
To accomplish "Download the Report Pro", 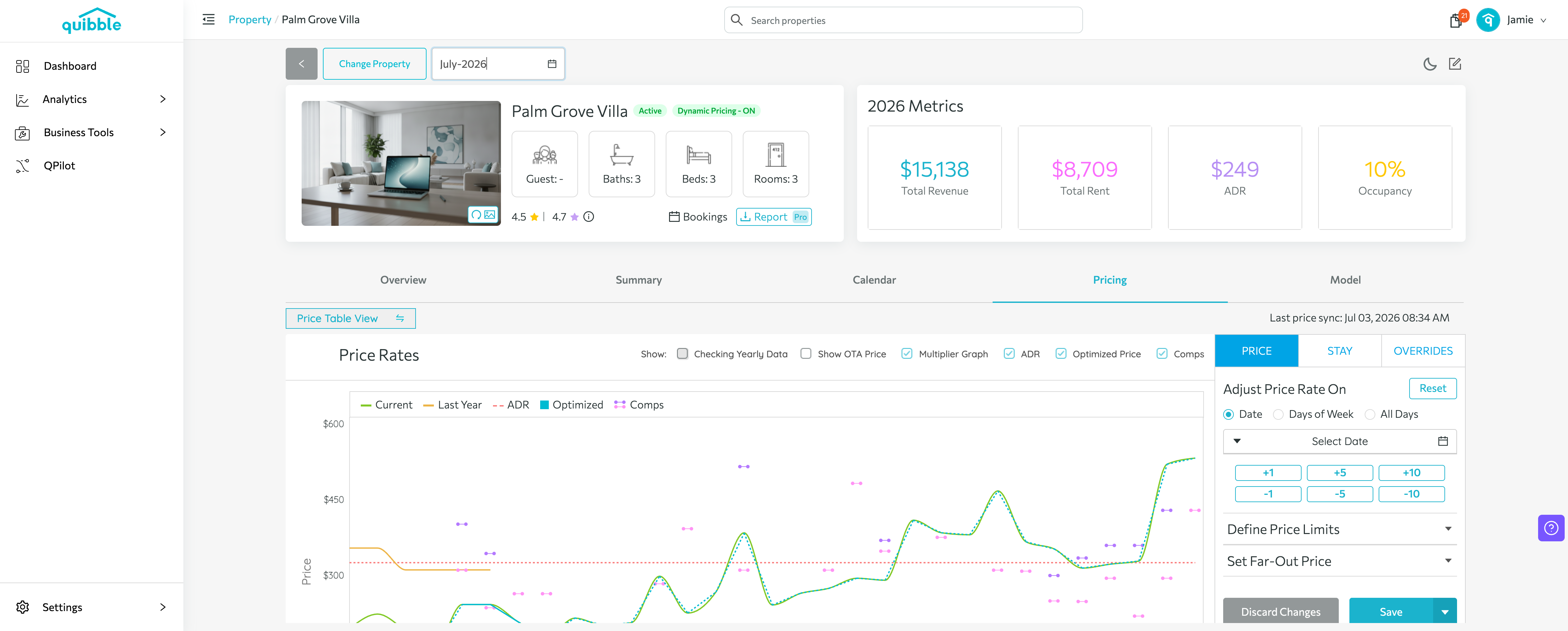I will click(x=774, y=217).
